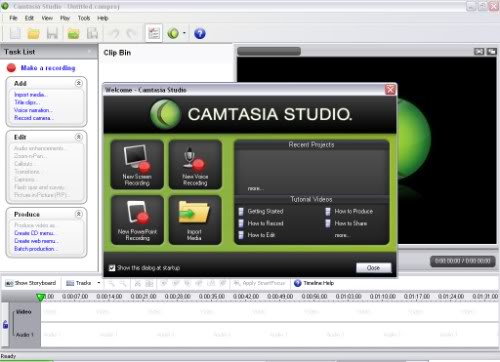The height and width of the screenshot is (362, 500).
Task: Open the File menu
Action: coord(13,18)
